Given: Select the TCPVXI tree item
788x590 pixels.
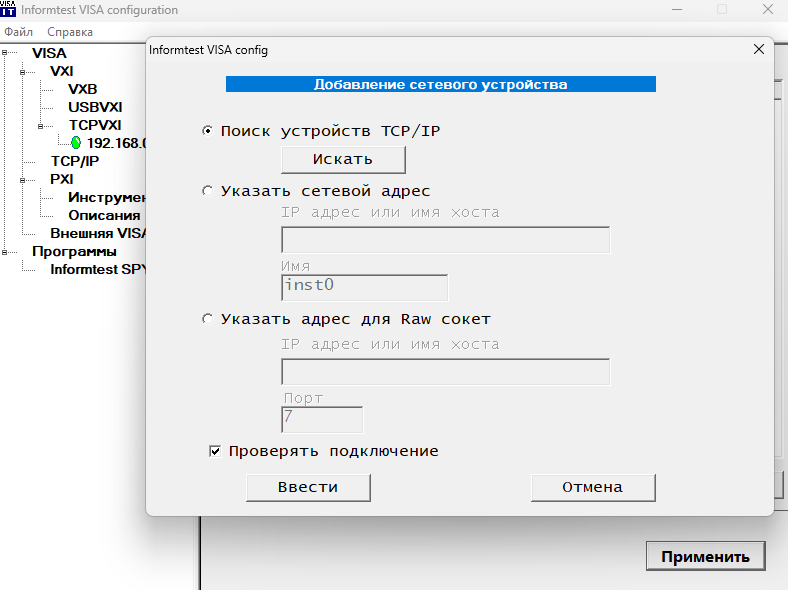Looking at the screenshot, I should point(95,125).
